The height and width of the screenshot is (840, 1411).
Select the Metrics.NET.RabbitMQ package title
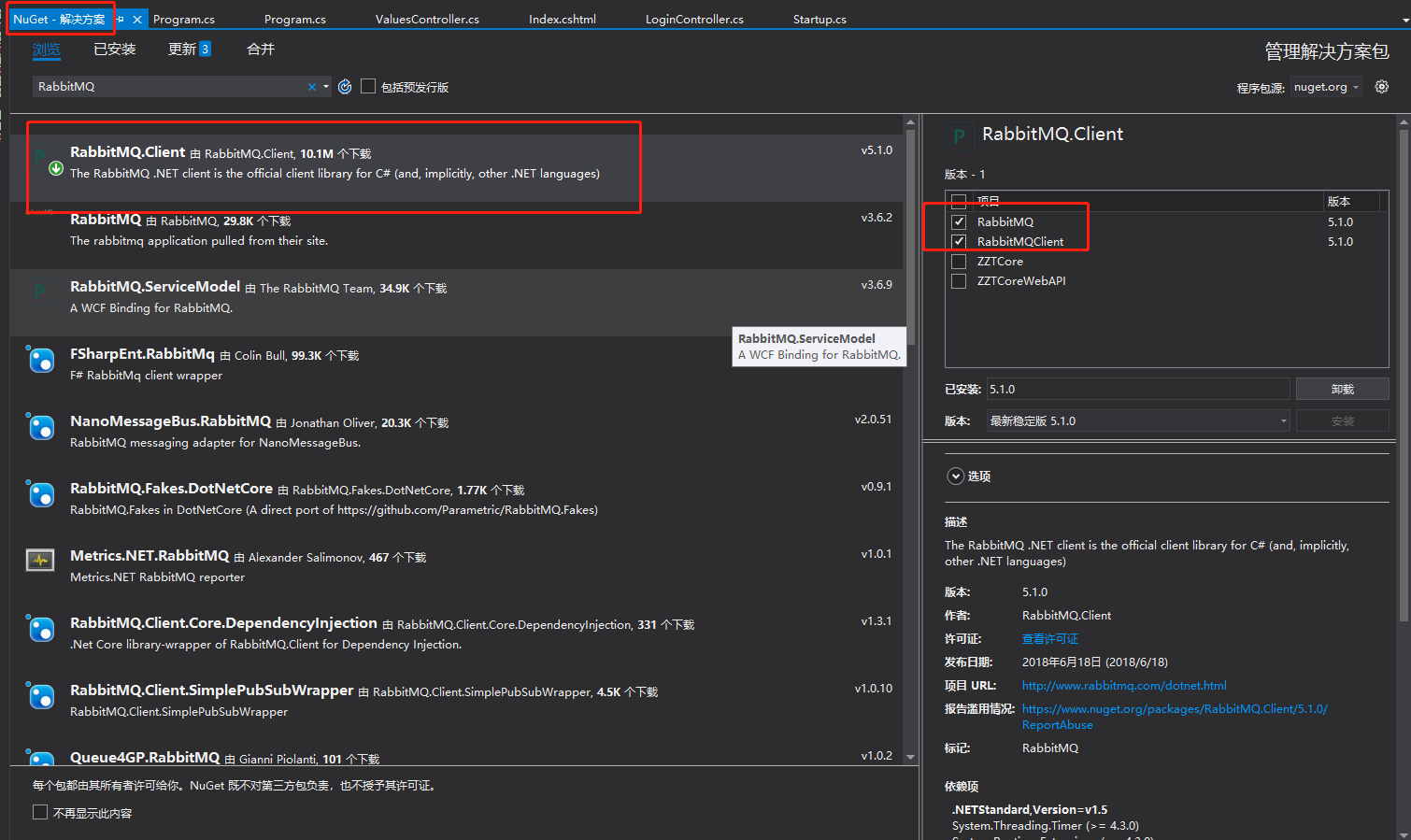point(150,555)
